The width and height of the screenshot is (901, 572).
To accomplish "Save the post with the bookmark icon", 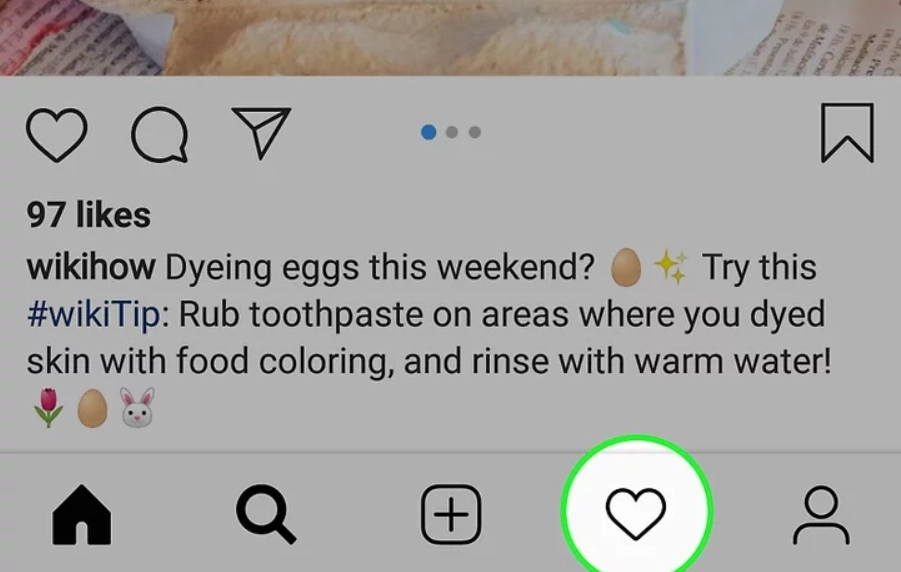I will click(x=848, y=133).
